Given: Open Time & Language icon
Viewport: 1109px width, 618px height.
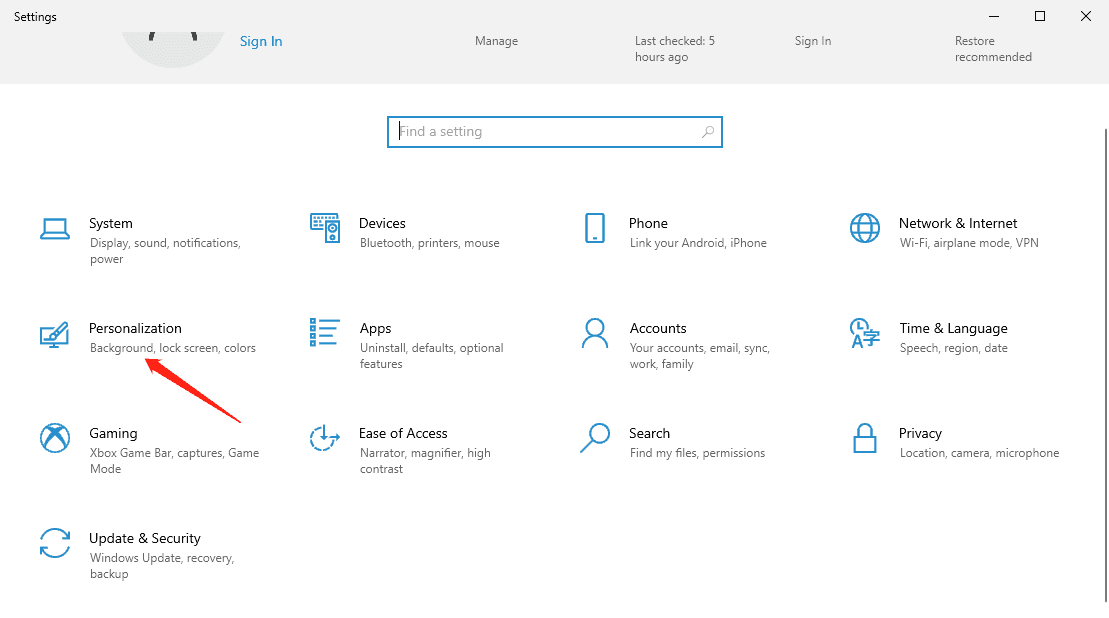Looking at the screenshot, I should pyautogui.click(x=864, y=333).
